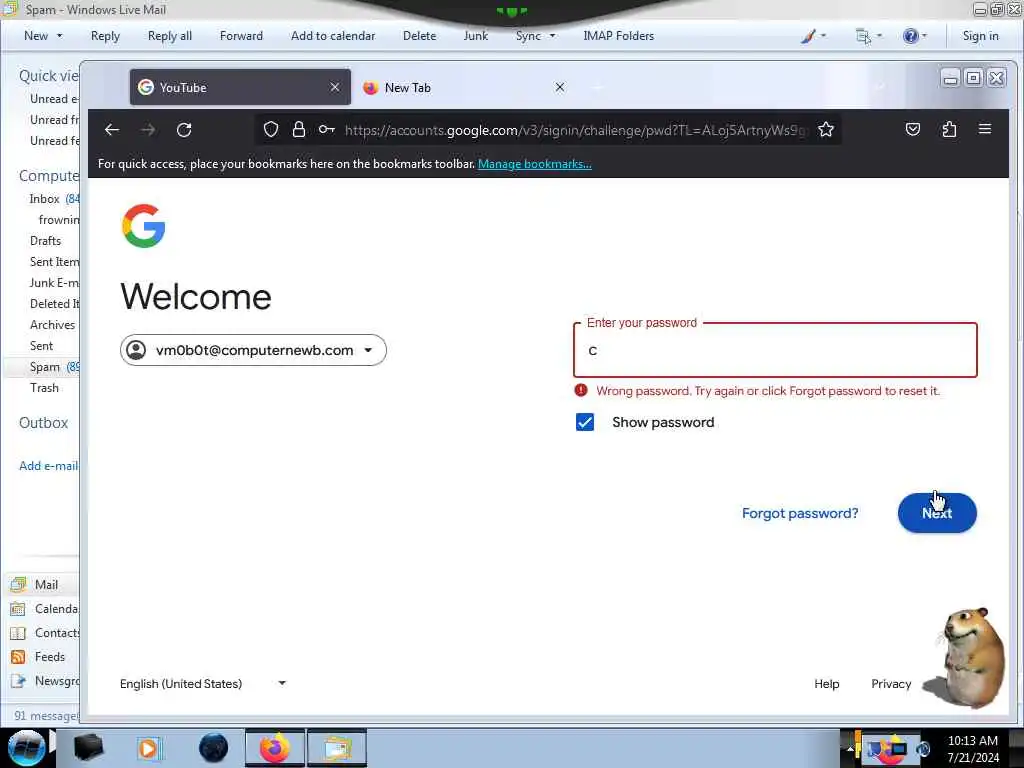Open Windows Live Mail taskbar icon
1024x768 pixels.
point(337,748)
